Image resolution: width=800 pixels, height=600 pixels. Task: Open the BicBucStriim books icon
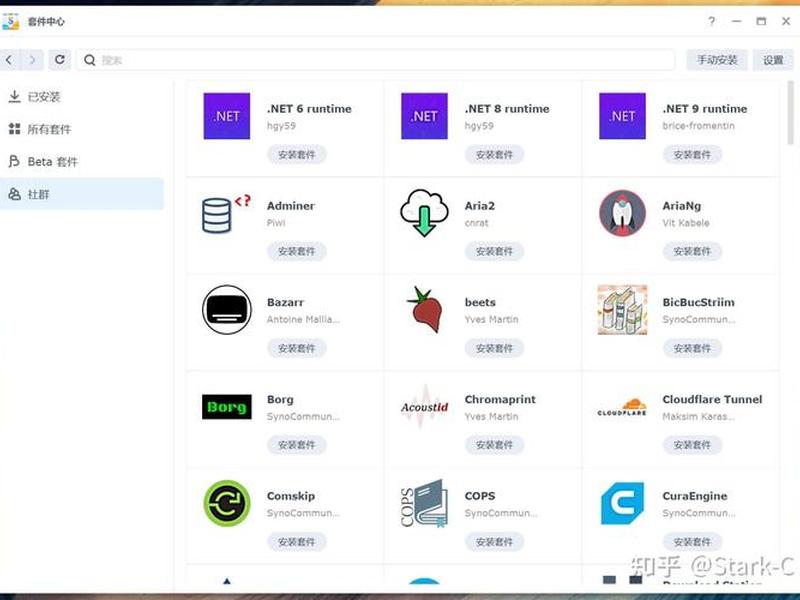(622, 310)
